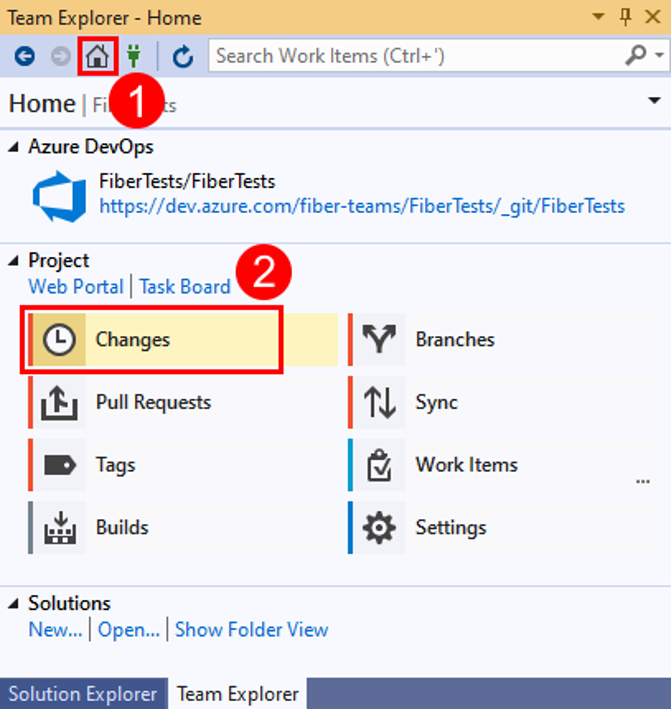
Task: Click the New... solution link
Action: point(56,629)
